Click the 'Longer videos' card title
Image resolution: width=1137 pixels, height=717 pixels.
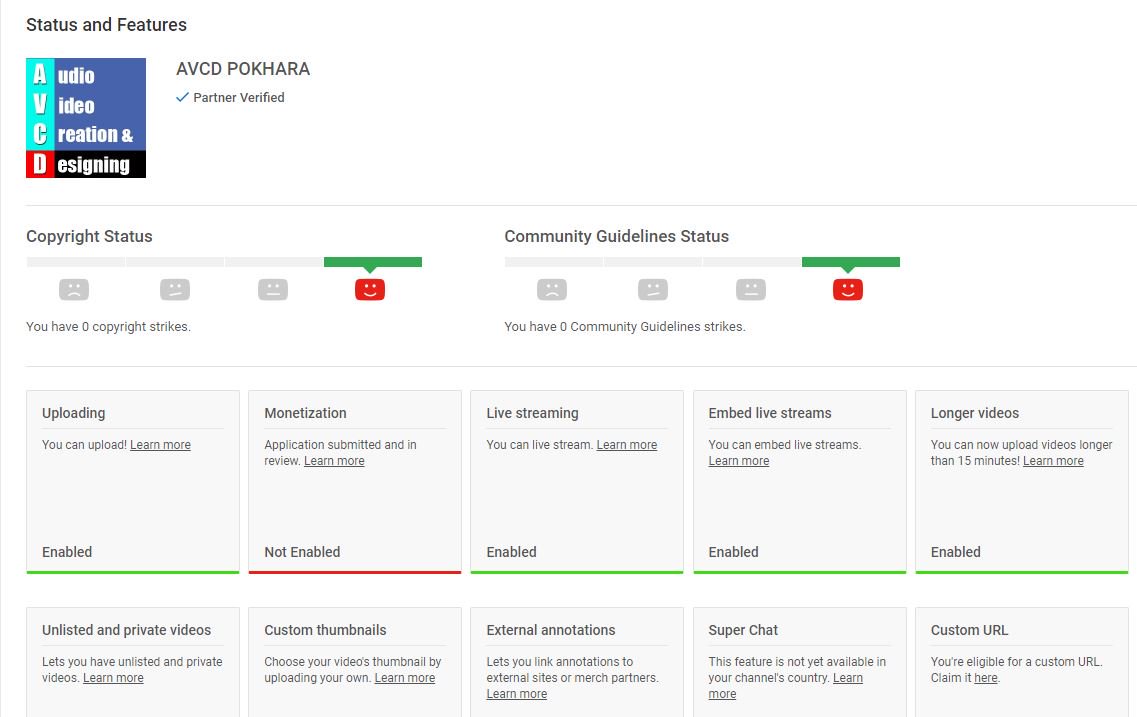[975, 413]
